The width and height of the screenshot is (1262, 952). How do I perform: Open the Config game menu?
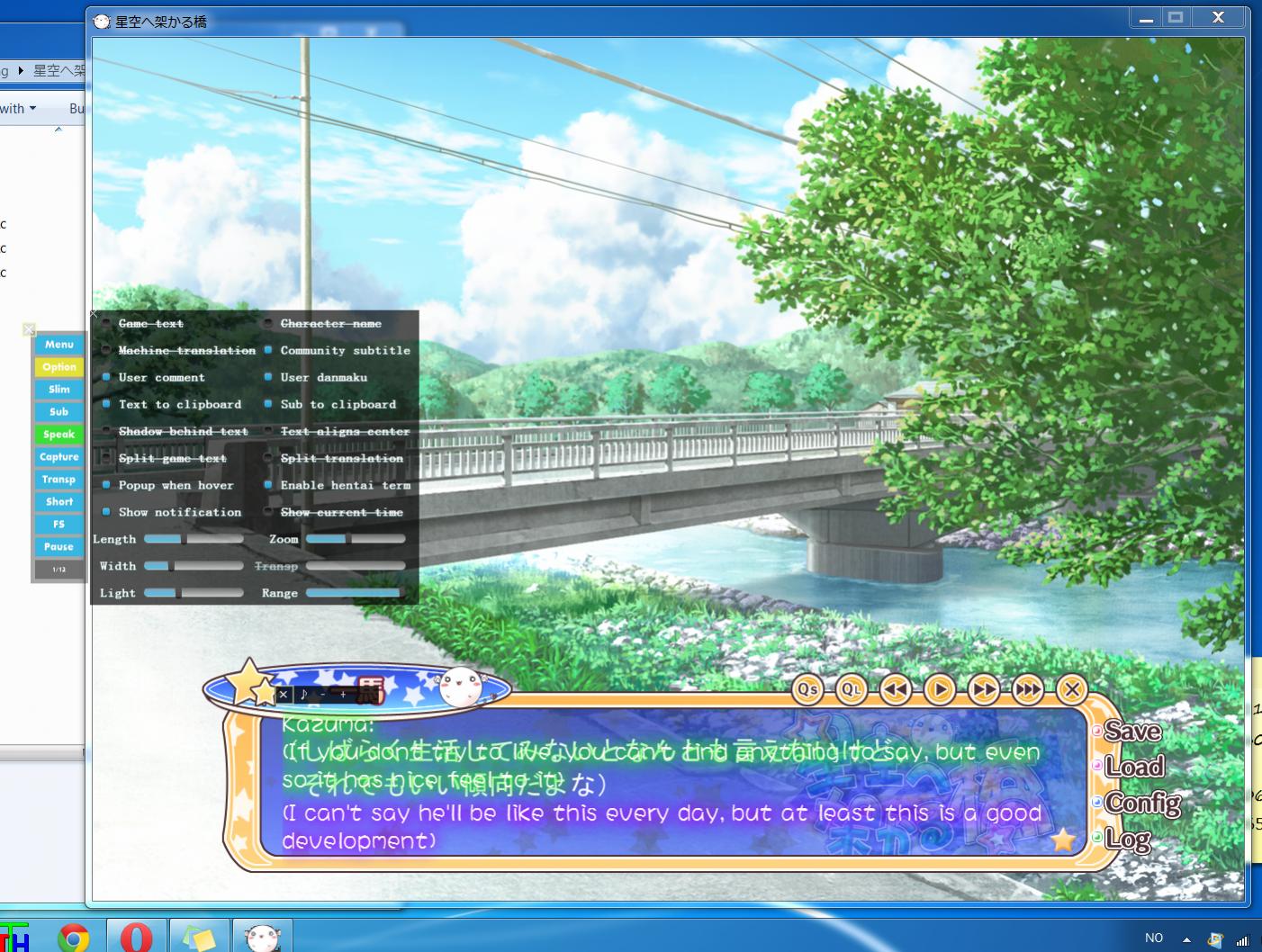click(x=1143, y=803)
